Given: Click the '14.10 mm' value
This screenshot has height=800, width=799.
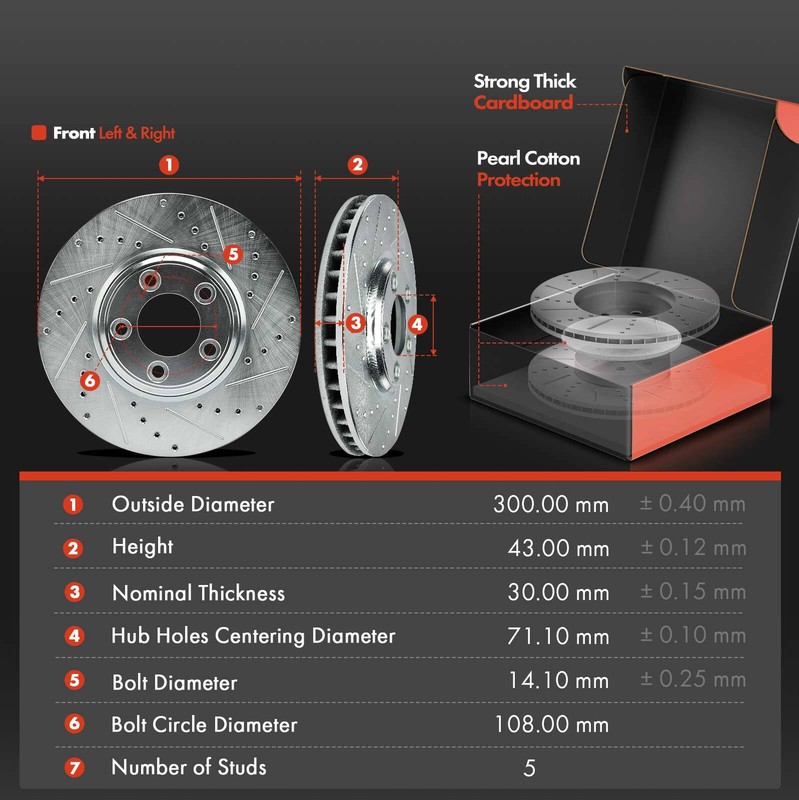Looking at the screenshot, I should click(x=559, y=680).
